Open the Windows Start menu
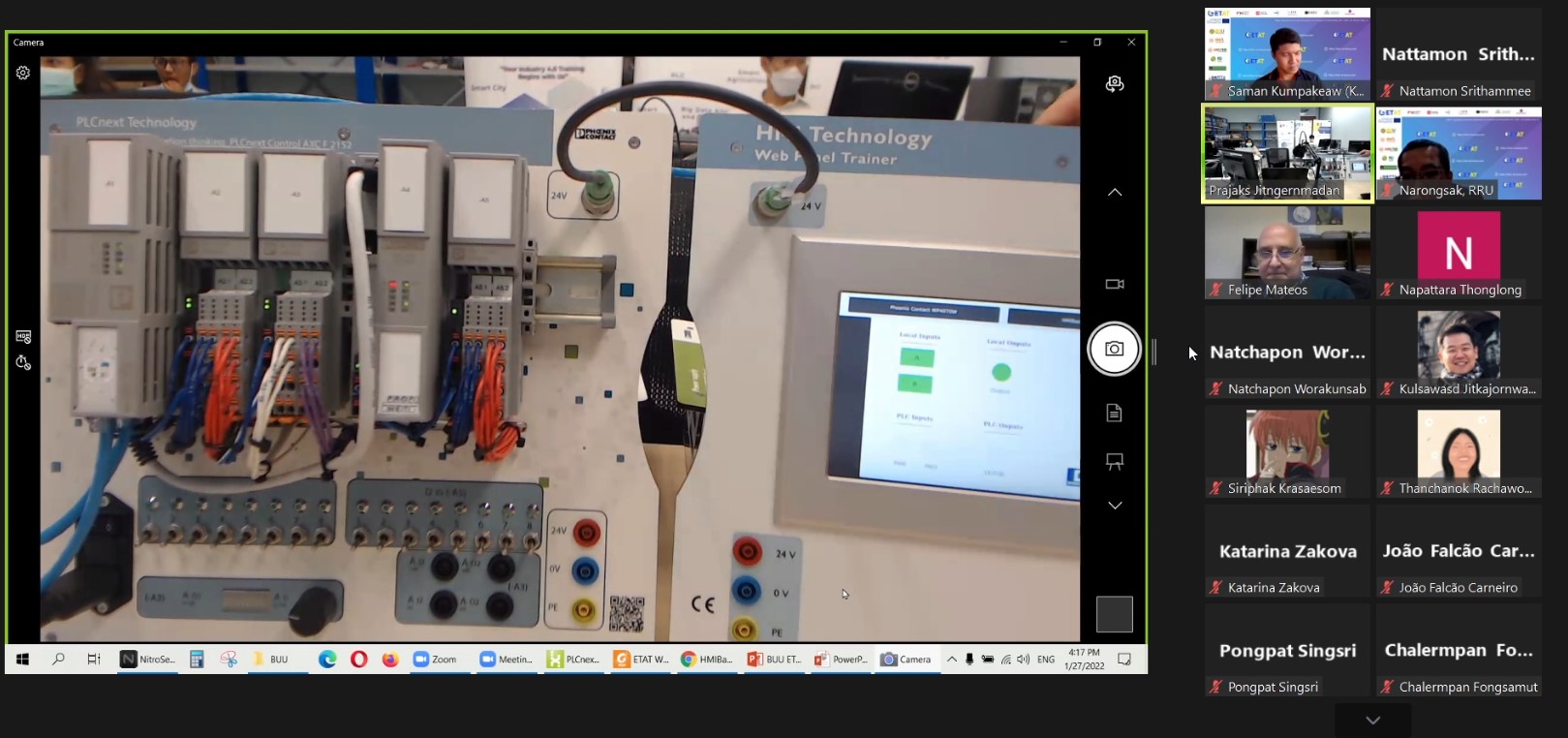This screenshot has width=1568, height=738. click(x=22, y=659)
